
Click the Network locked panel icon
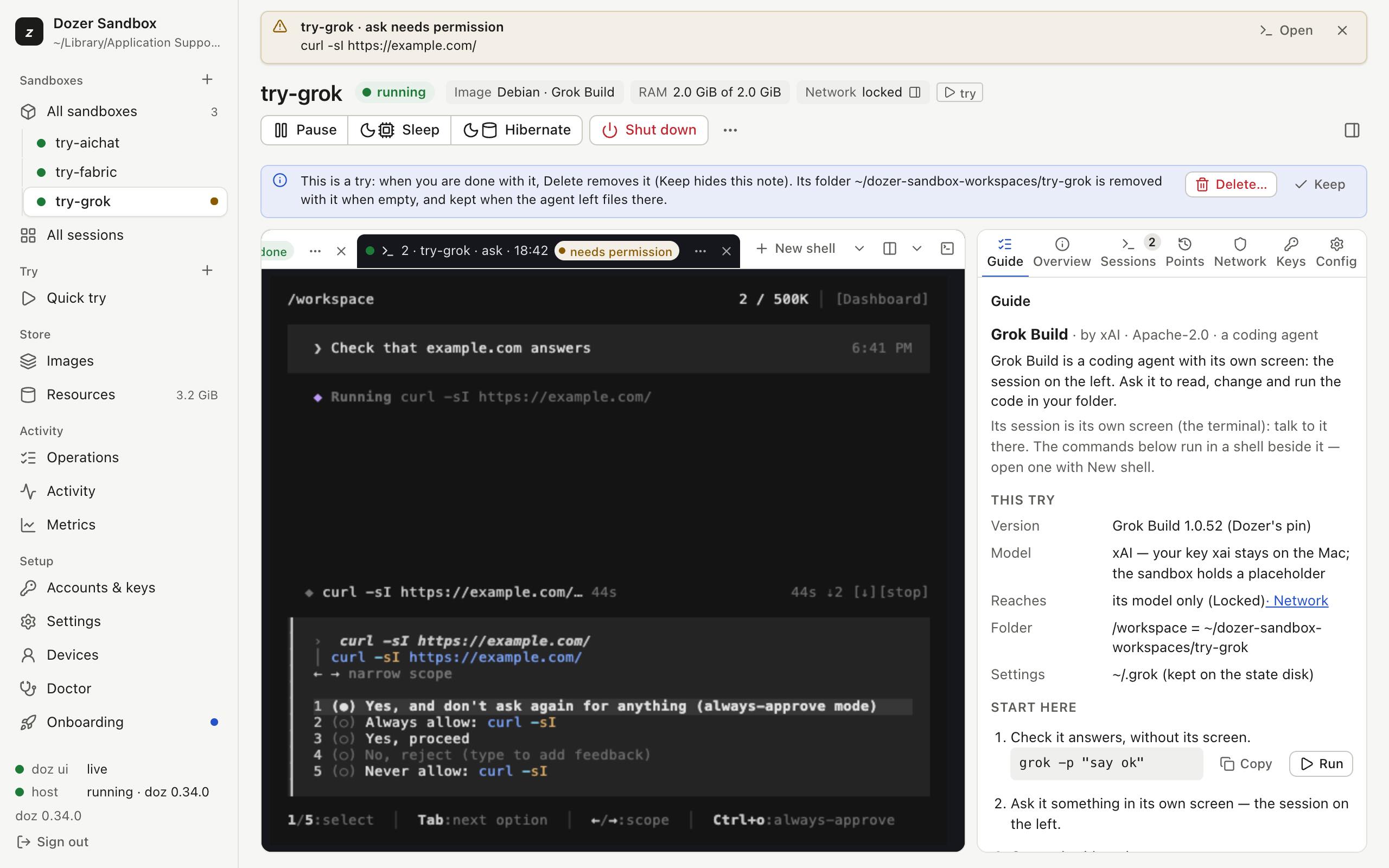(915, 92)
